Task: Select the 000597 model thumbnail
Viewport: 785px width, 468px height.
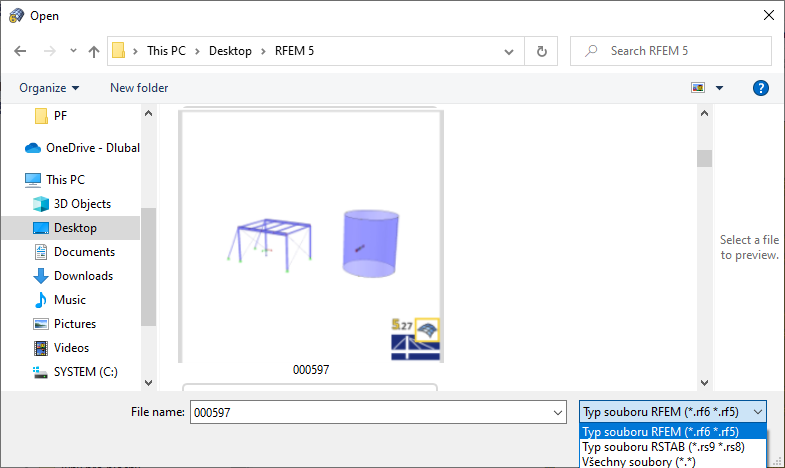Action: (x=311, y=236)
